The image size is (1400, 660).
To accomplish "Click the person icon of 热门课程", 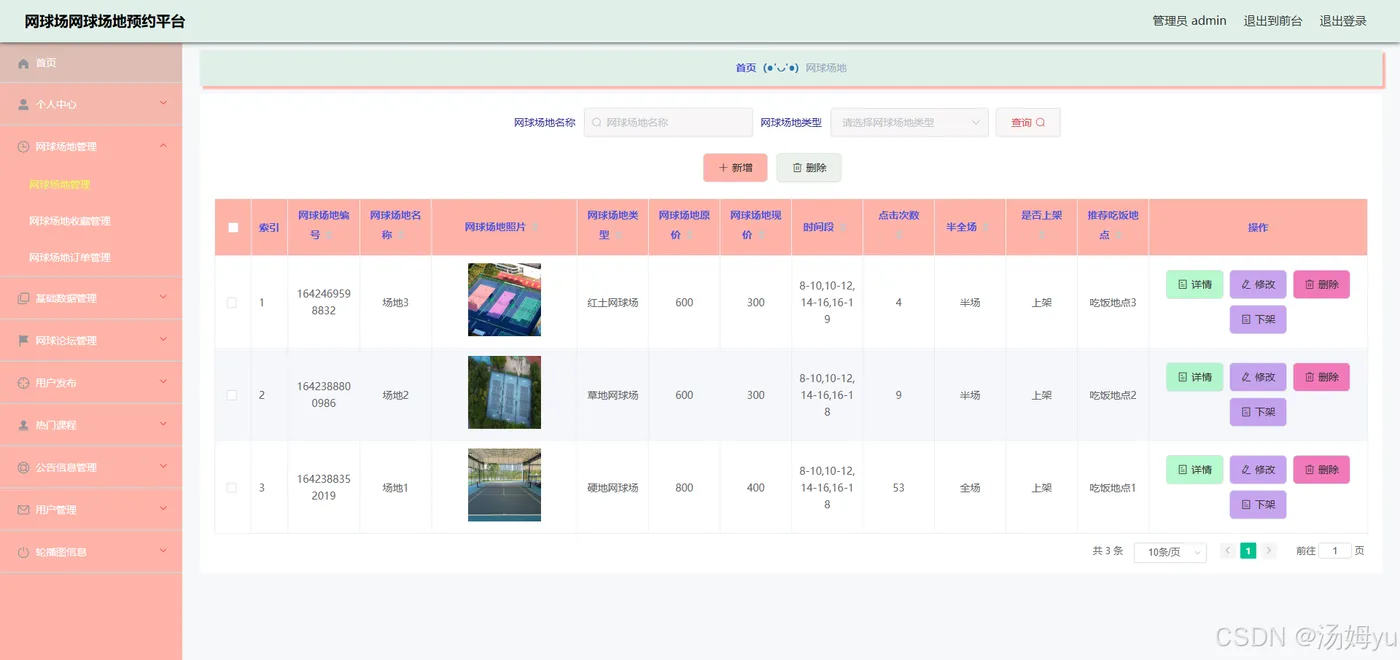I will 24,425.
